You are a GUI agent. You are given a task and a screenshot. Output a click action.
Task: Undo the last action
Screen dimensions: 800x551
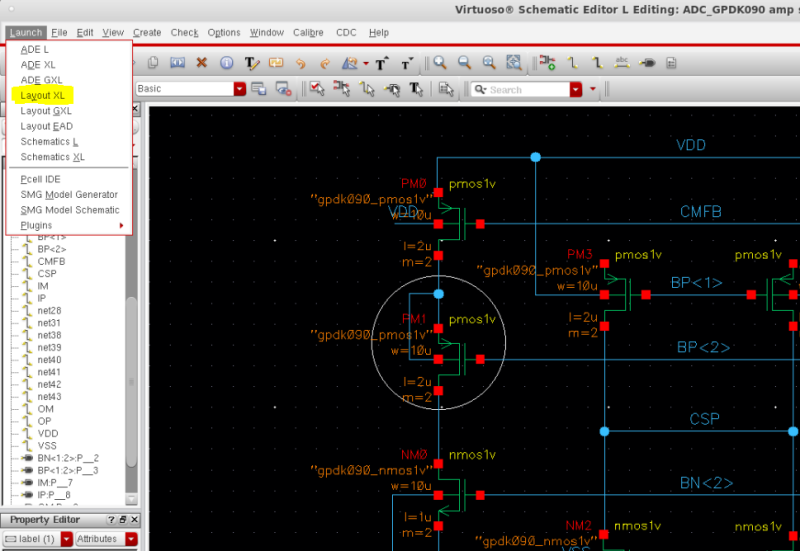[x=301, y=63]
